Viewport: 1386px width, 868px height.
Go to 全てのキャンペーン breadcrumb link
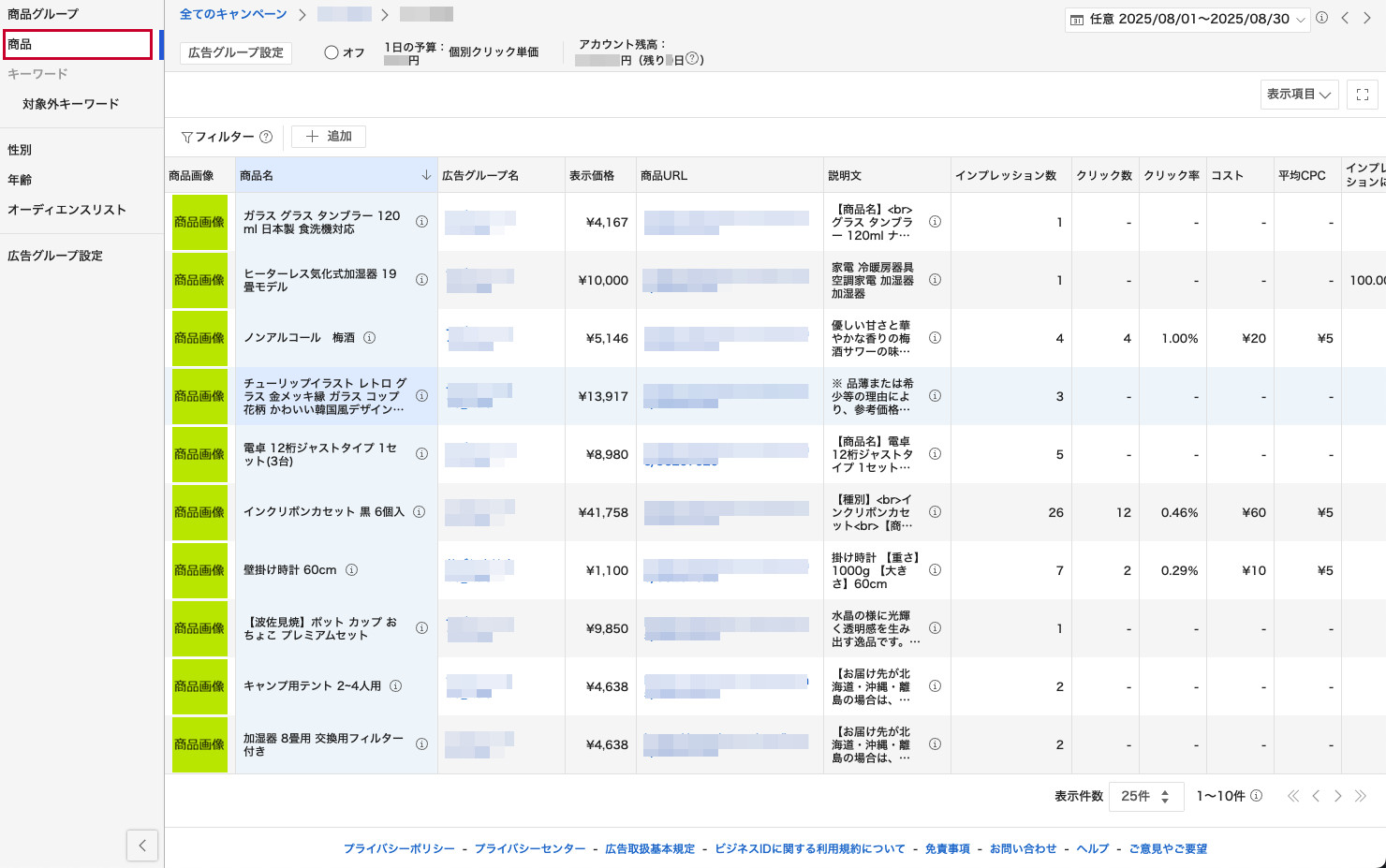233,14
